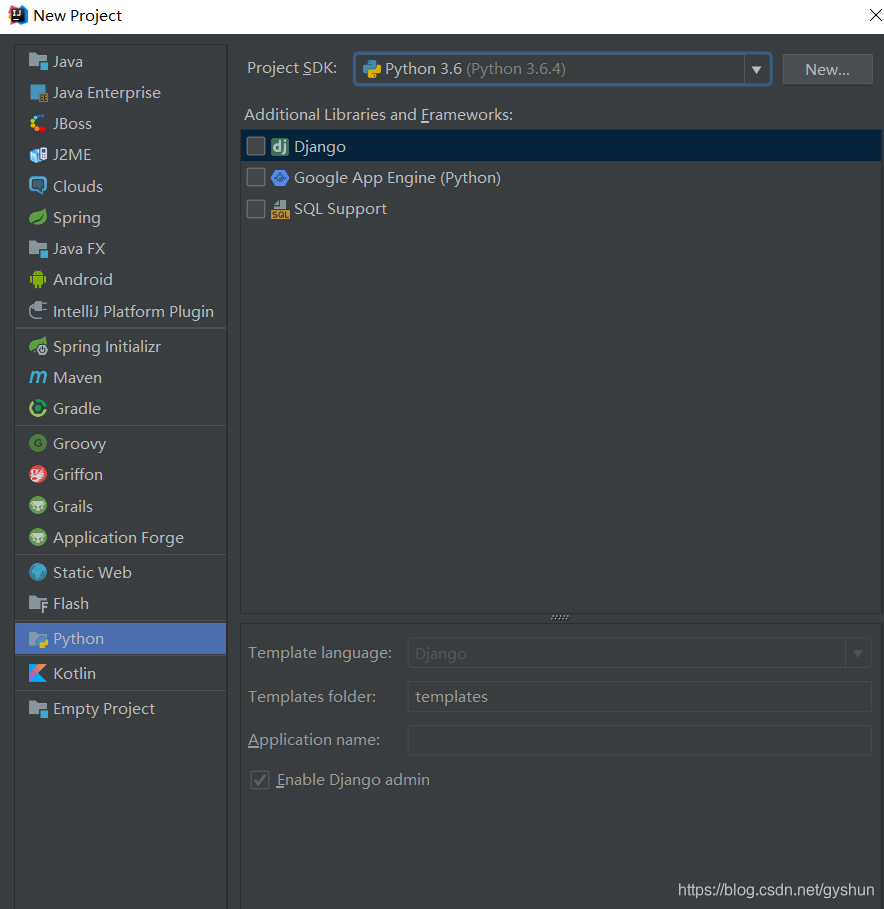Click the Application name input field
This screenshot has height=909, width=884.
click(x=639, y=740)
